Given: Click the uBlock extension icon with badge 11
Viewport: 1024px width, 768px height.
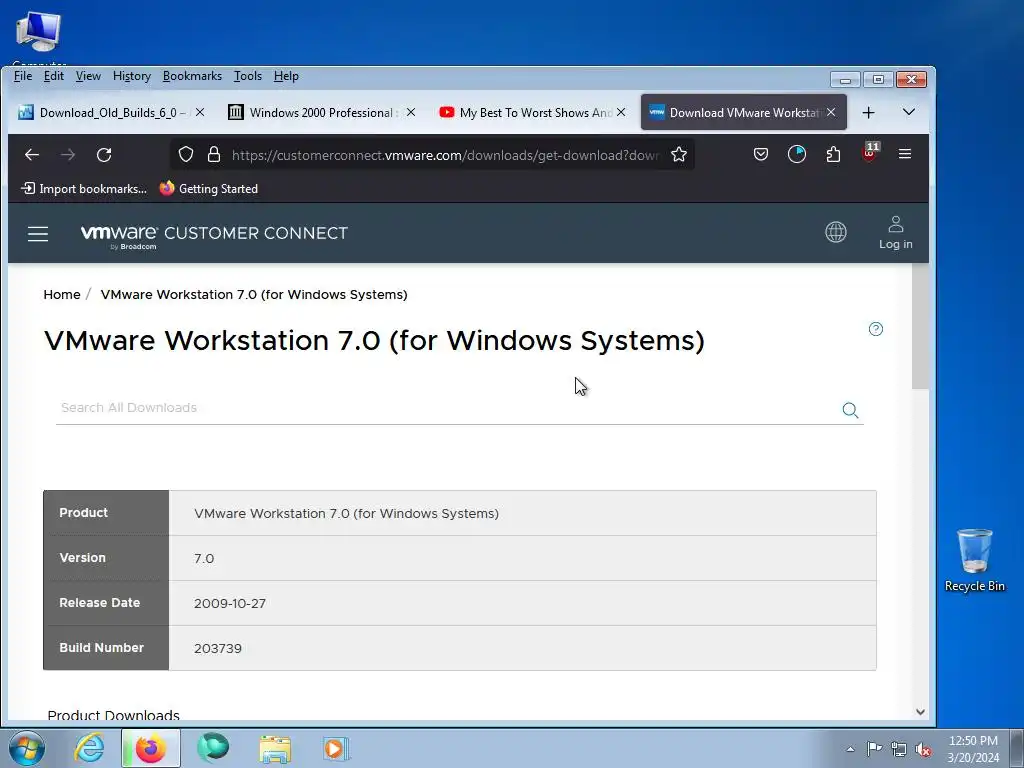Looking at the screenshot, I should click(x=870, y=153).
